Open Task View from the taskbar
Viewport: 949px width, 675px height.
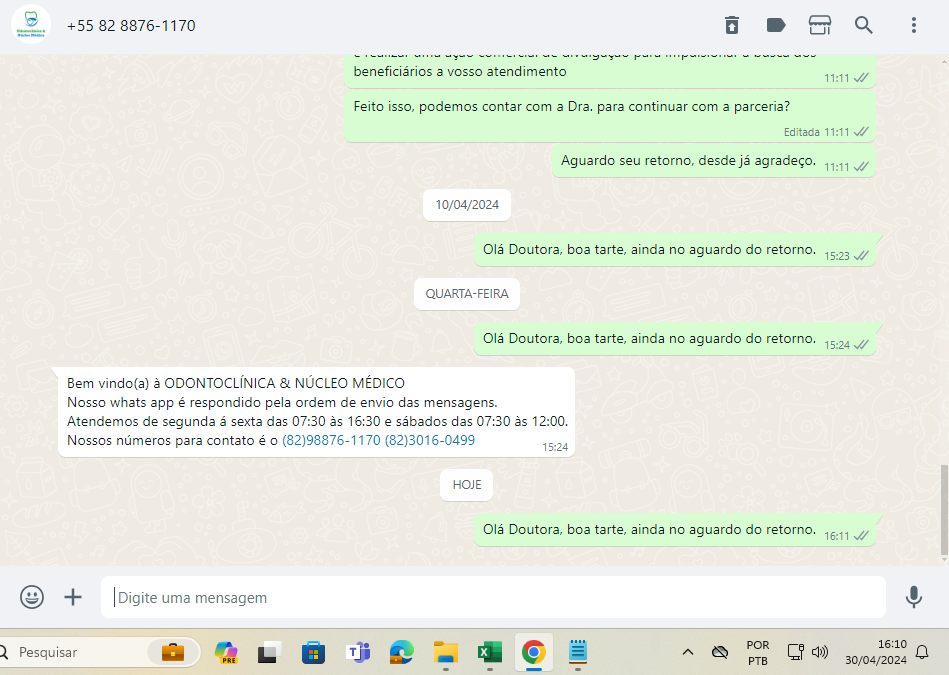tap(269, 652)
